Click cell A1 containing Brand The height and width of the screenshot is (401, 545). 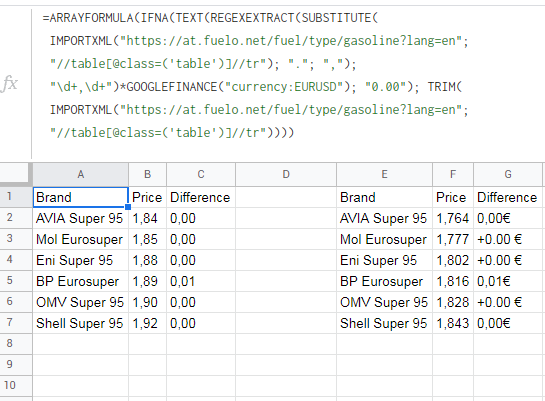pos(81,197)
